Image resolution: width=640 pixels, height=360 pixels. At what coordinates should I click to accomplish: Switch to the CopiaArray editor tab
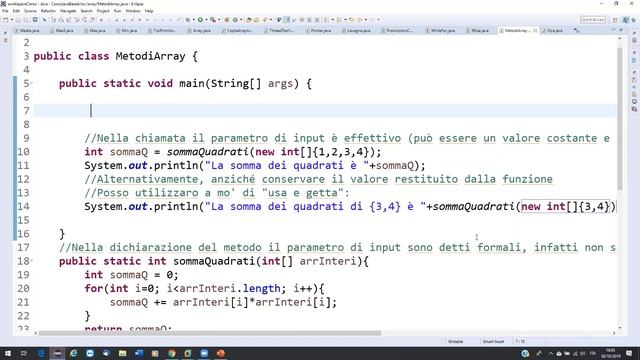coord(238,31)
